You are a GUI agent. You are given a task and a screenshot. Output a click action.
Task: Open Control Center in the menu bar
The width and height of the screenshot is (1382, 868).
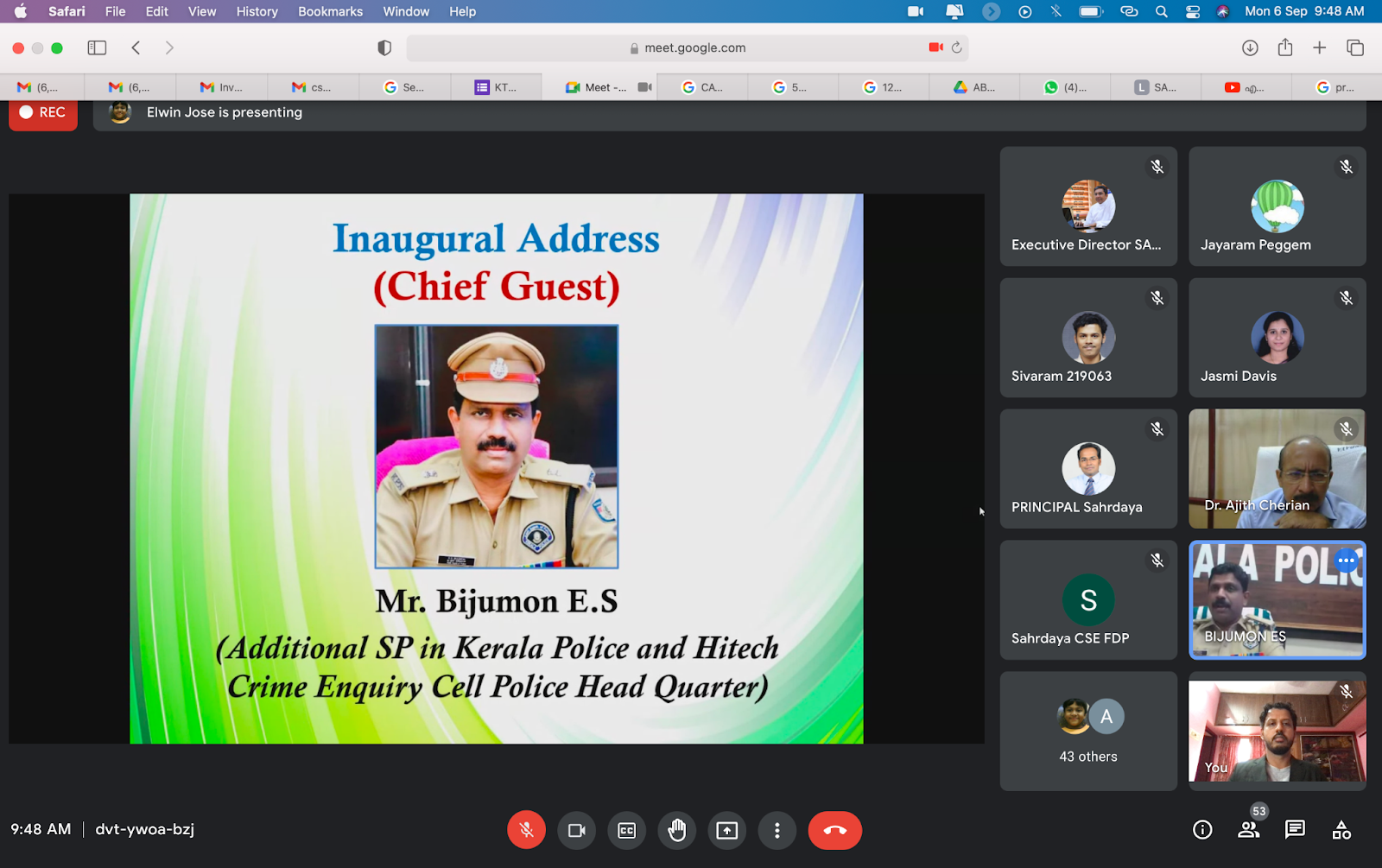tap(1193, 11)
